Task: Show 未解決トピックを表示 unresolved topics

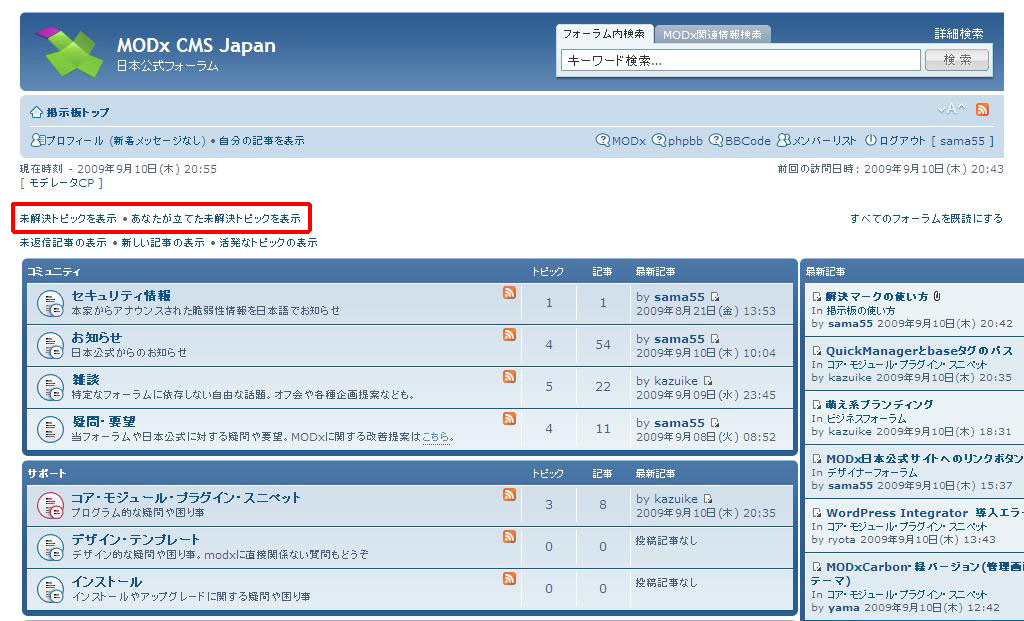Action: coord(68,218)
